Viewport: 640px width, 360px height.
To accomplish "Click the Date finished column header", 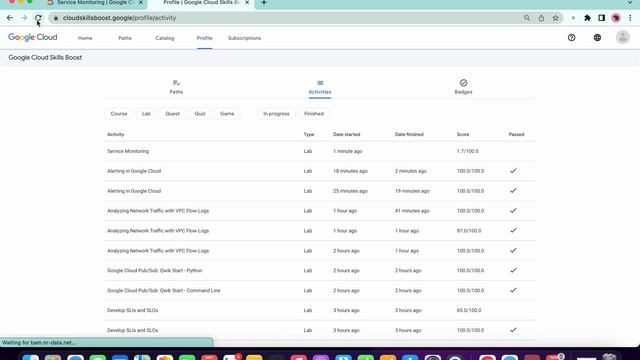I will click(x=409, y=134).
